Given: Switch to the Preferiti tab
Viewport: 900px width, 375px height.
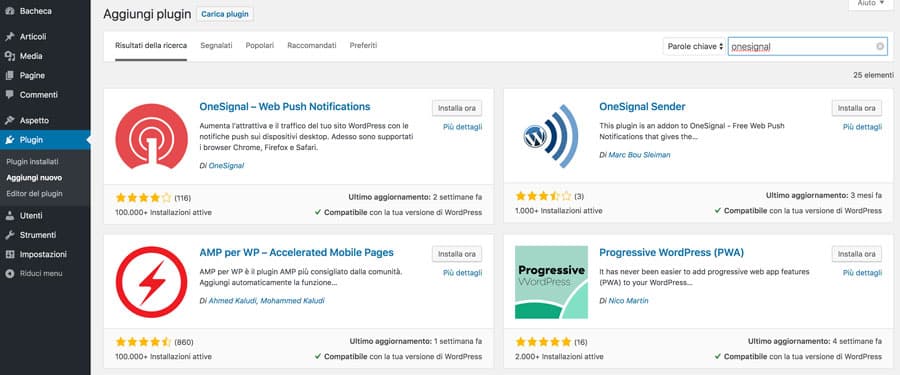Looking at the screenshot, I should tap(363, 45).
